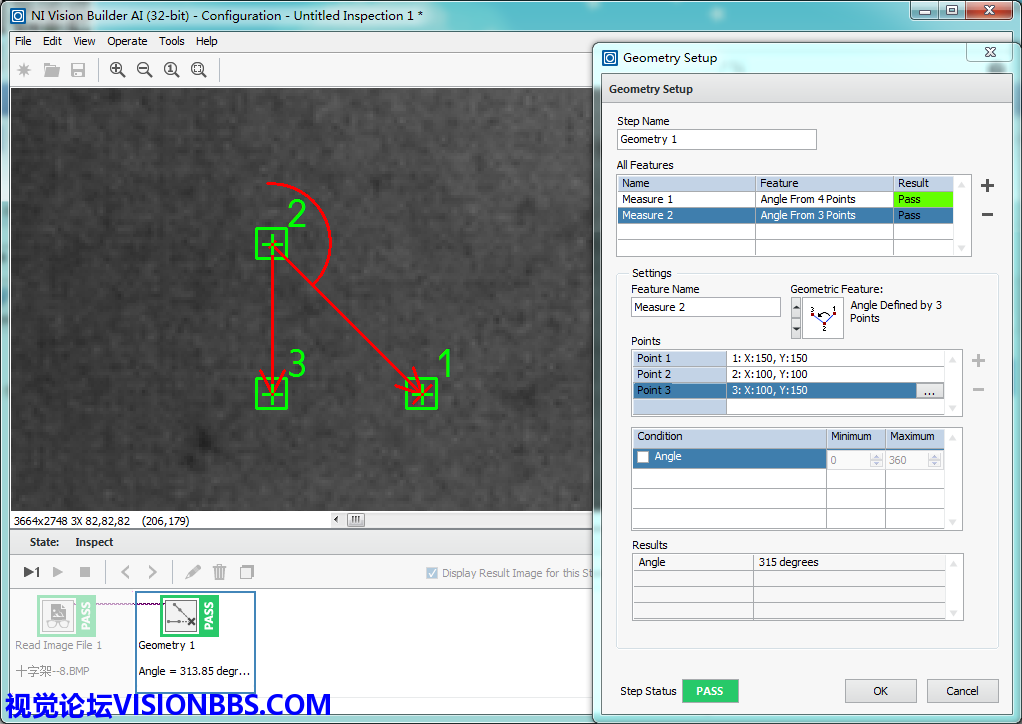Image resolution: width=1022 pixels, height=724 pixels.
Task: Click the Zoom In magnifier icon
Action: click(x=118, y=70)
